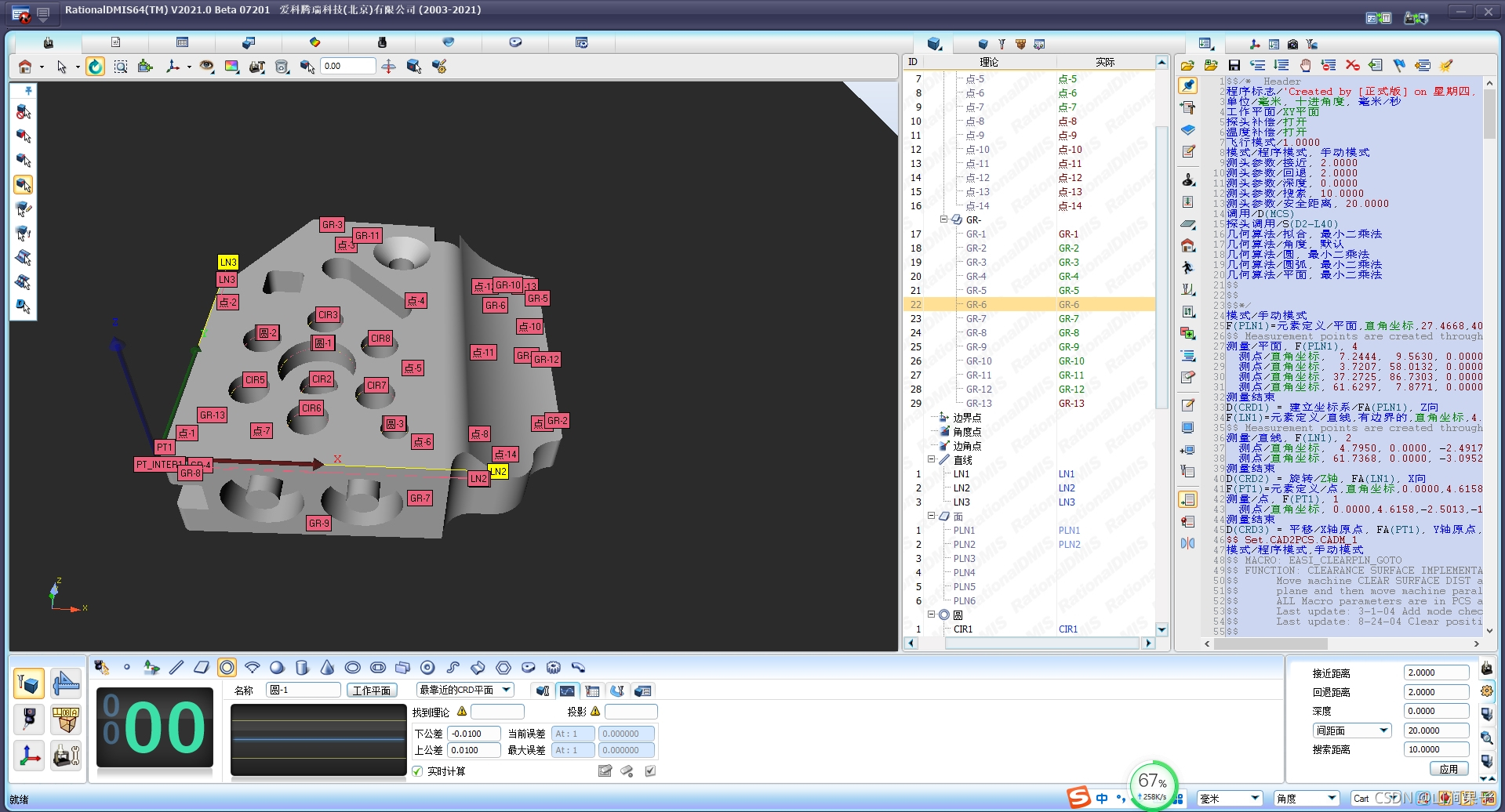The height and width of the screenshot is (812, 1505).
Task: Collapse the 面 tree group
Action: 932,517
